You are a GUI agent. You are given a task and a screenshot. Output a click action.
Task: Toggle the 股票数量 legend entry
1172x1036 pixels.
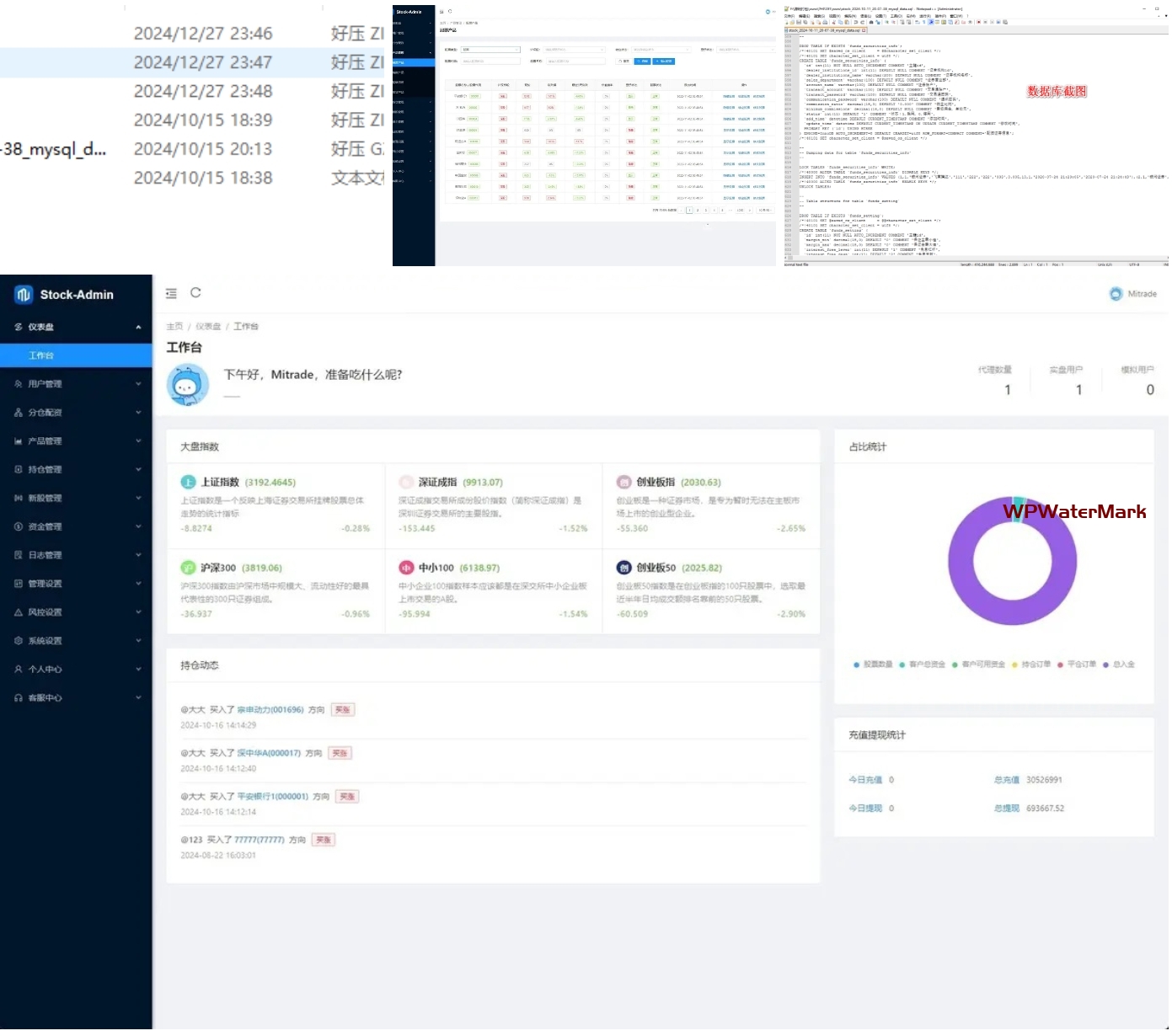click(872, 665)
